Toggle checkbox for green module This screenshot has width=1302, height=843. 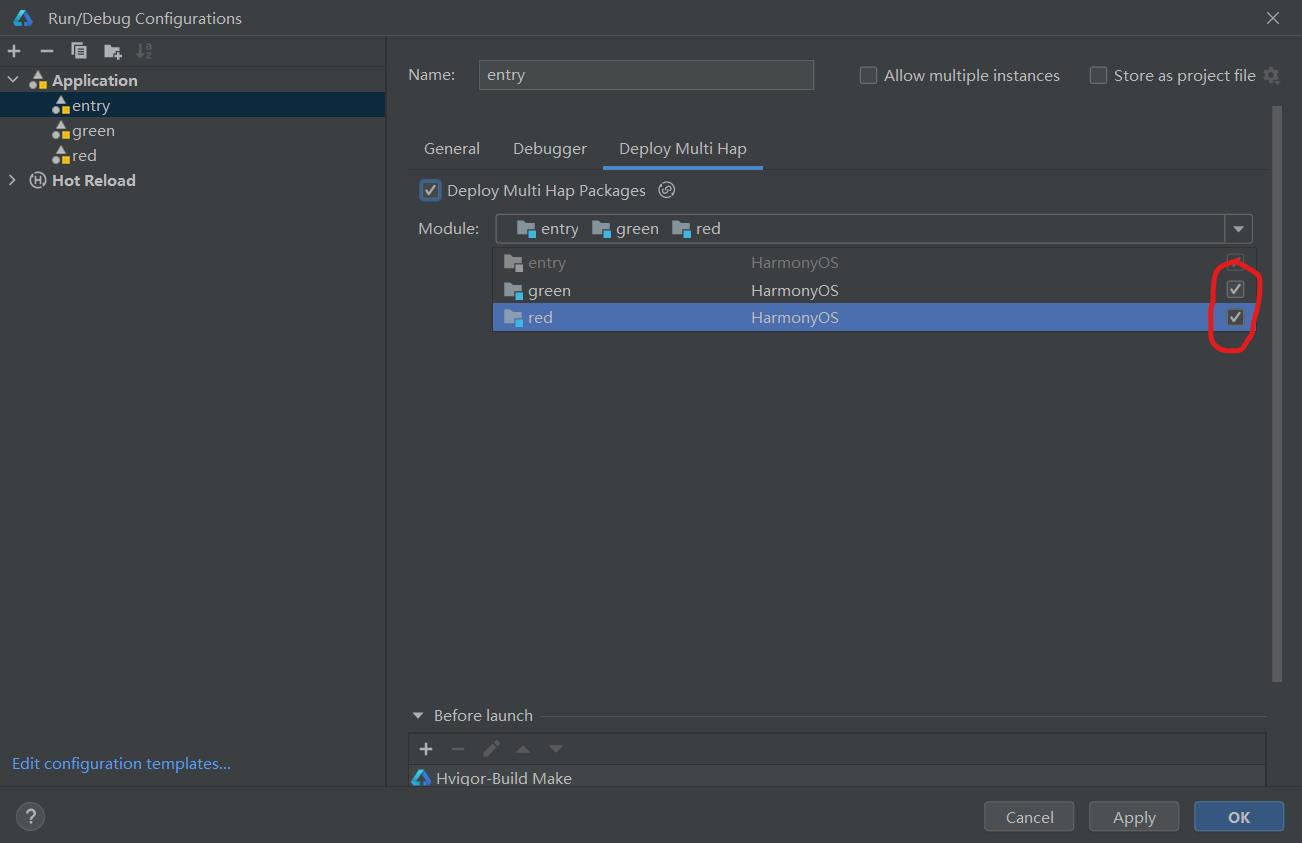[1235, 290]
